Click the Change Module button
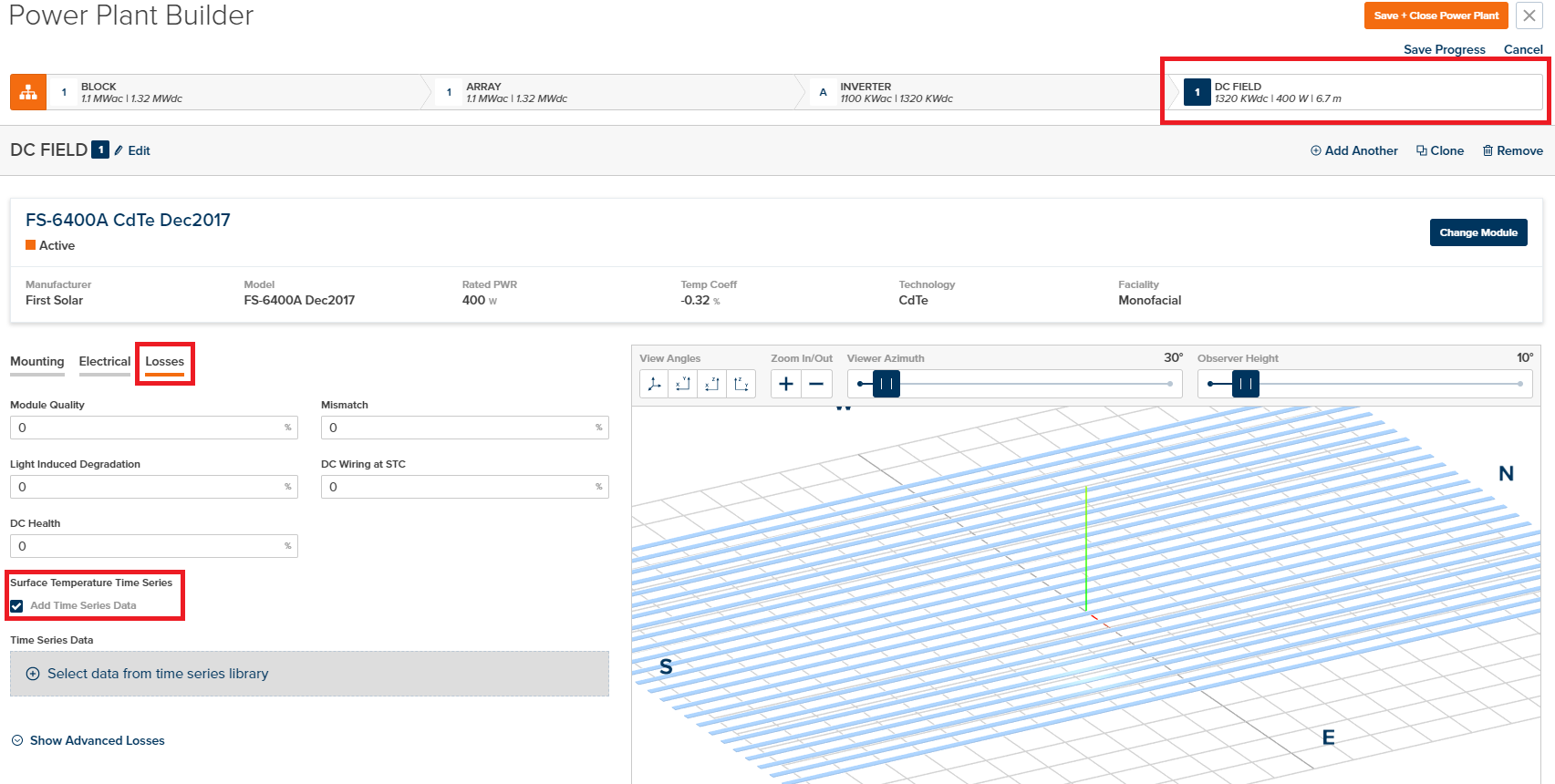Image resolution: width=1555 pixels, height=784 pixels. pyautogui.click(x=1478, y=232)
